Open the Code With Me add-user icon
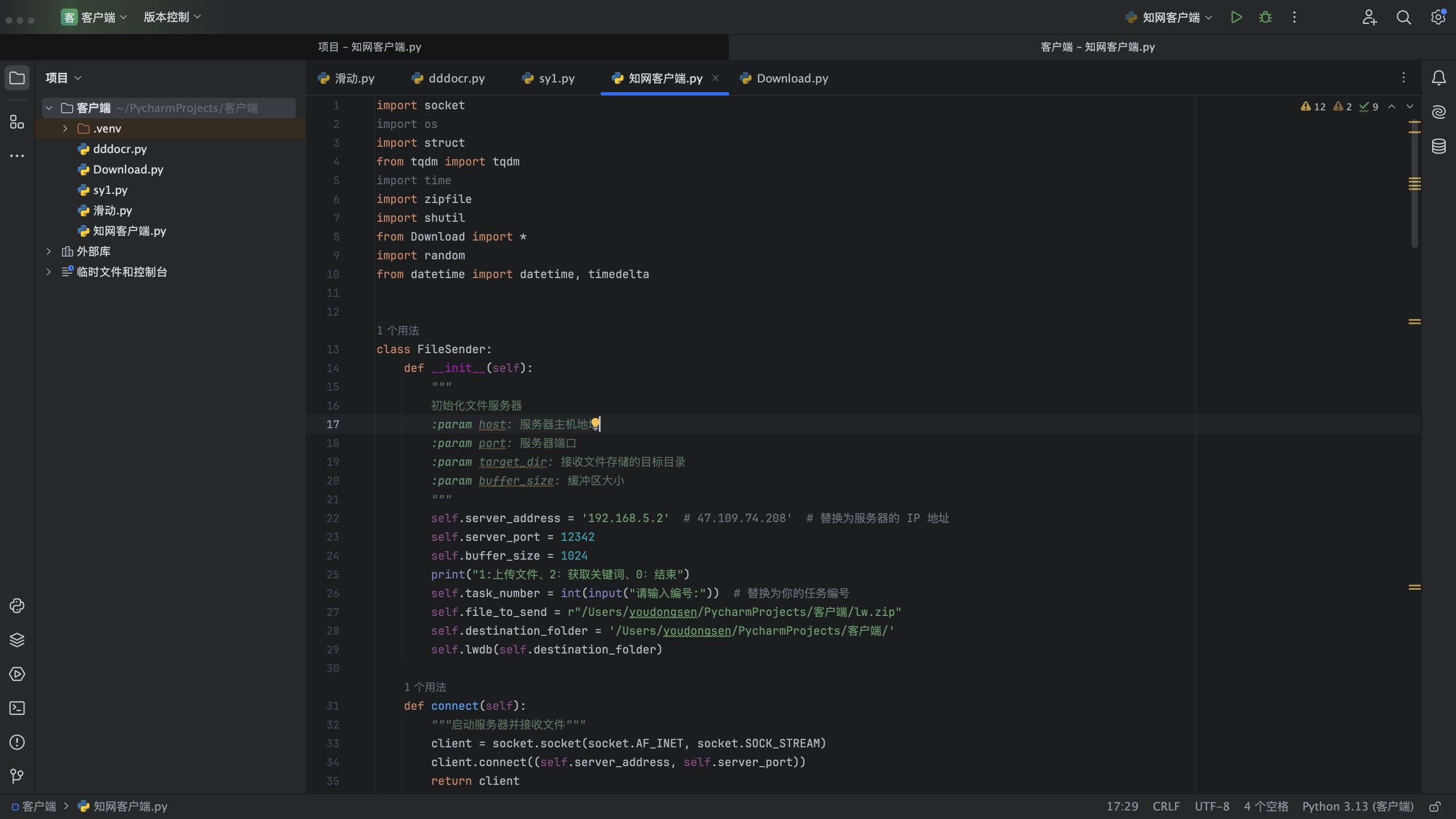1456x819 pixels. [x=1369, y=17]
